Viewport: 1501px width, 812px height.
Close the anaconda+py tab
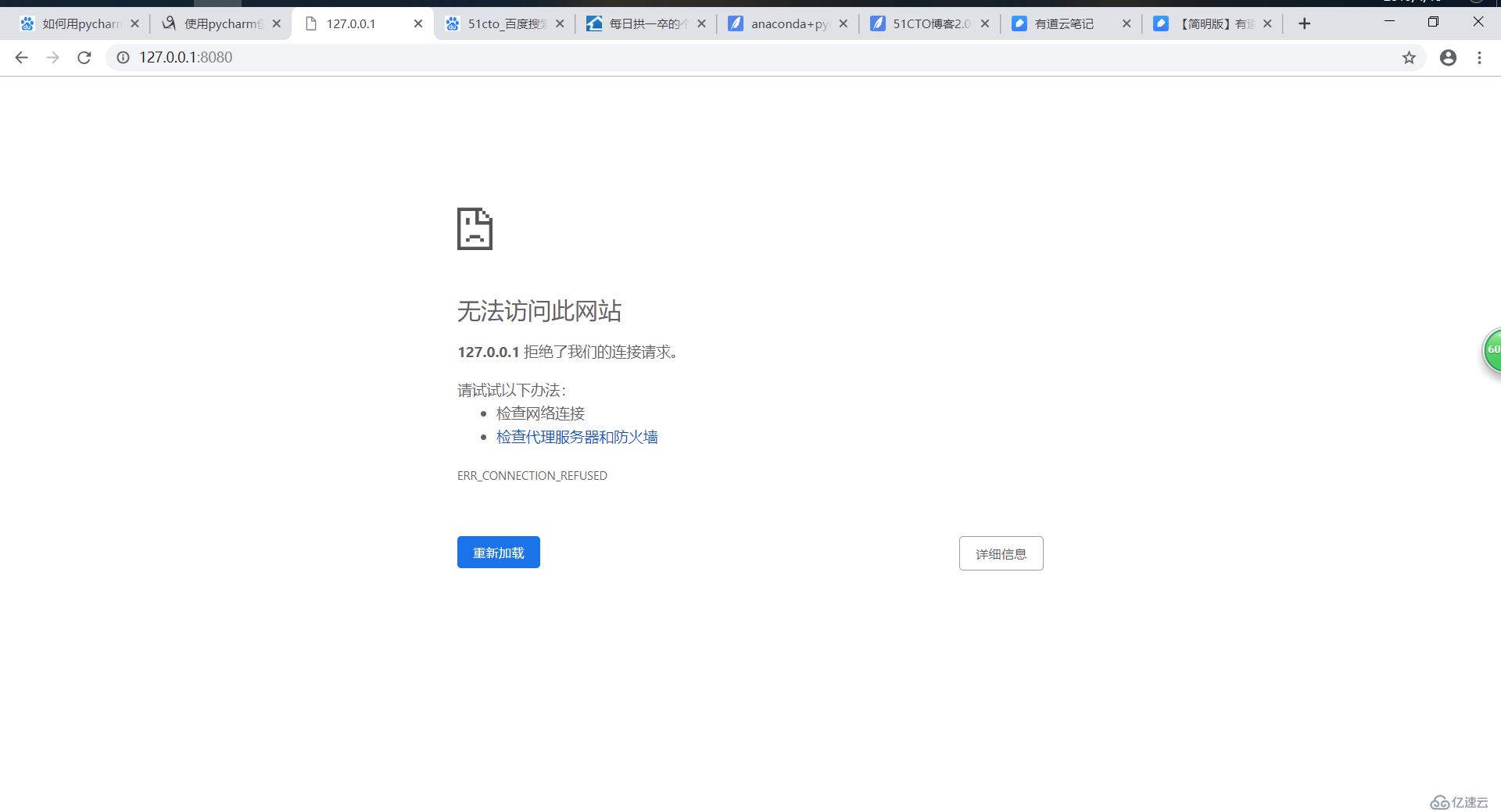843,23
